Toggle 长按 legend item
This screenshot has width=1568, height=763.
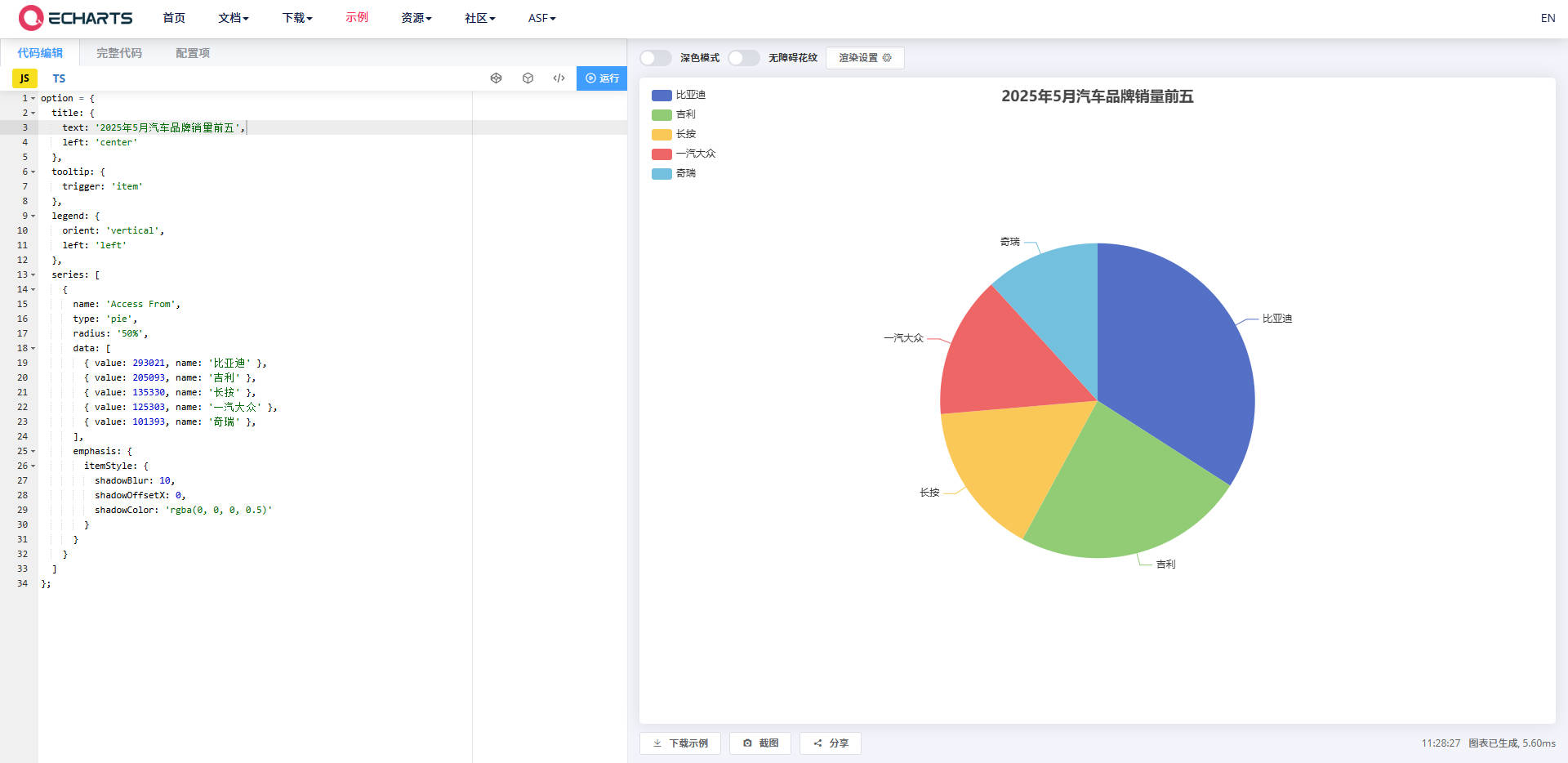(x=674, y=134)
